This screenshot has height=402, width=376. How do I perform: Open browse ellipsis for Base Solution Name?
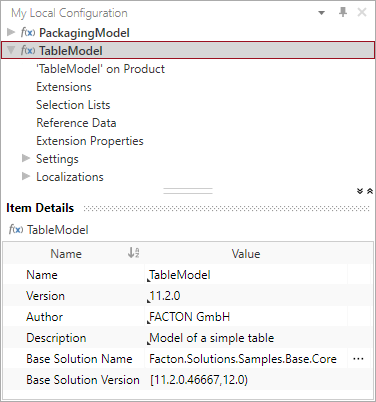(x=358, y=359)
